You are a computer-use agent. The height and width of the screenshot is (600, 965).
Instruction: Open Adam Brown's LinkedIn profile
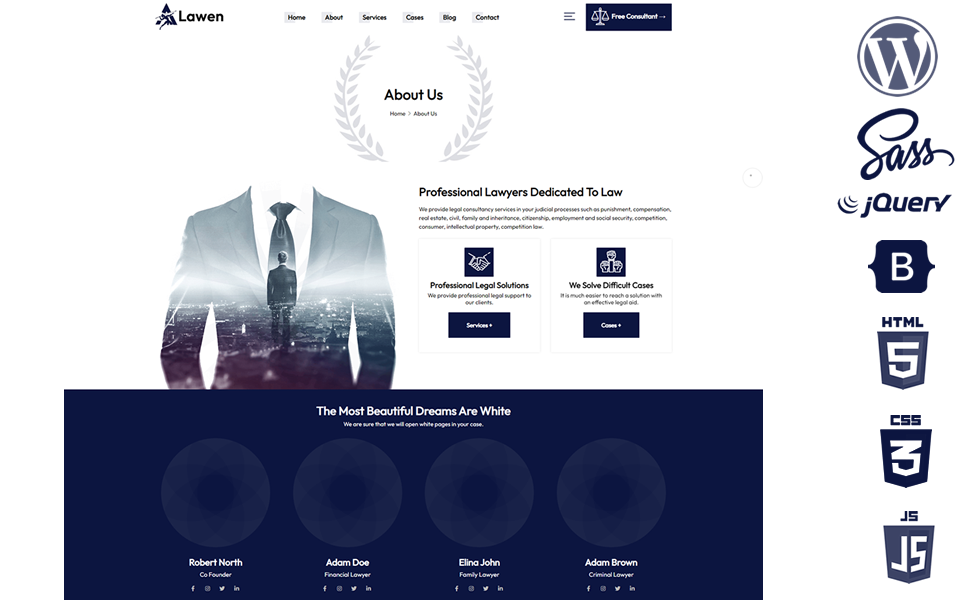click(x=632, y=588)
